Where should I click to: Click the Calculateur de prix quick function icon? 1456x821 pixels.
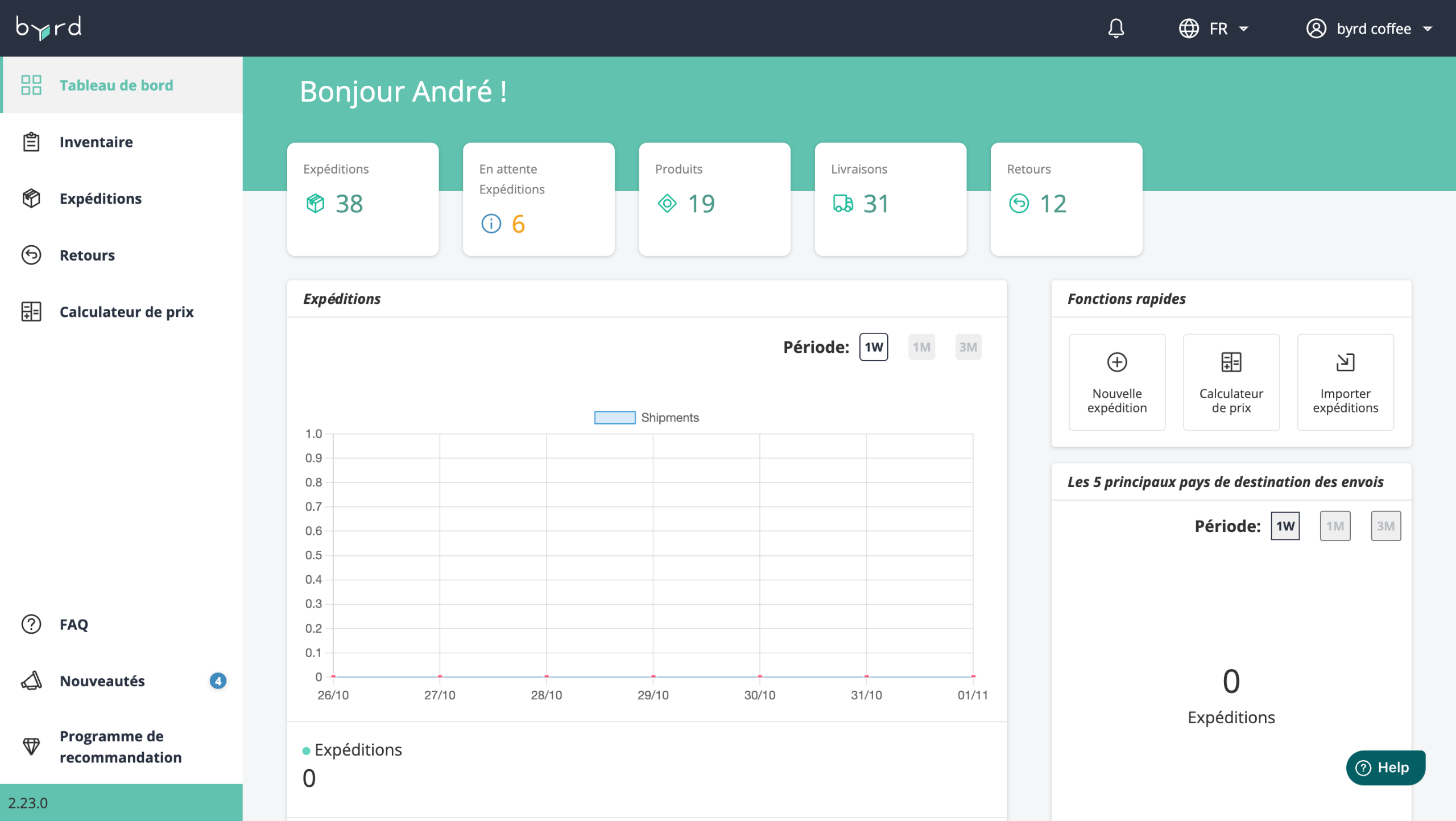1231,362
